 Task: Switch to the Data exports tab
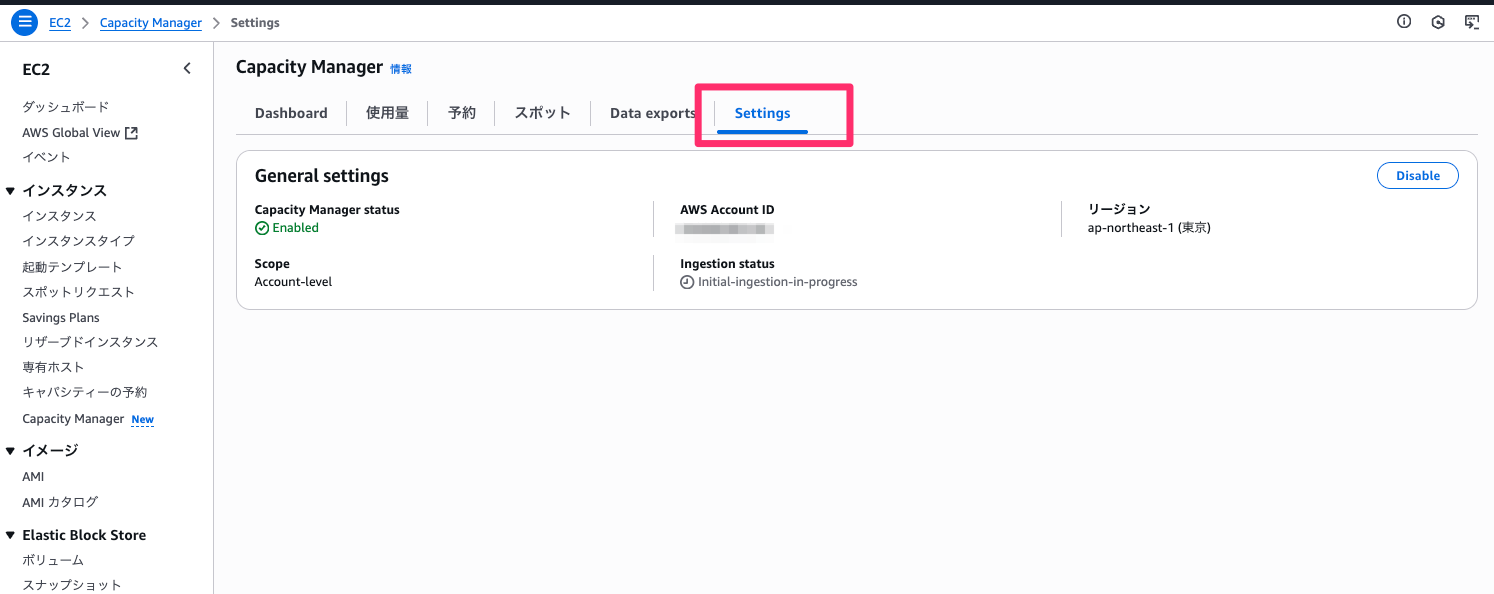[x=652, y=113]
